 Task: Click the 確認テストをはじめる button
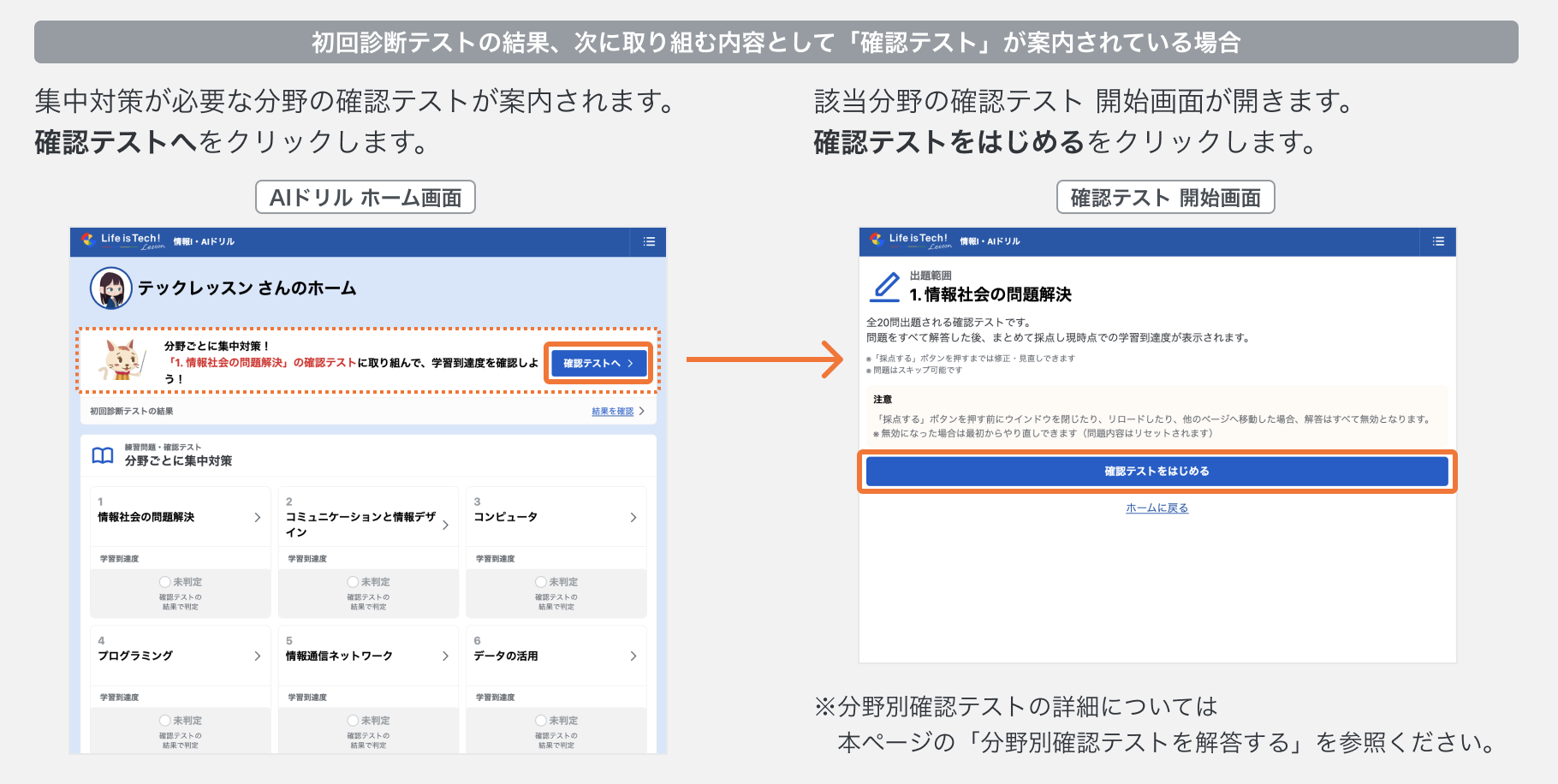(x=1157, y=472)
